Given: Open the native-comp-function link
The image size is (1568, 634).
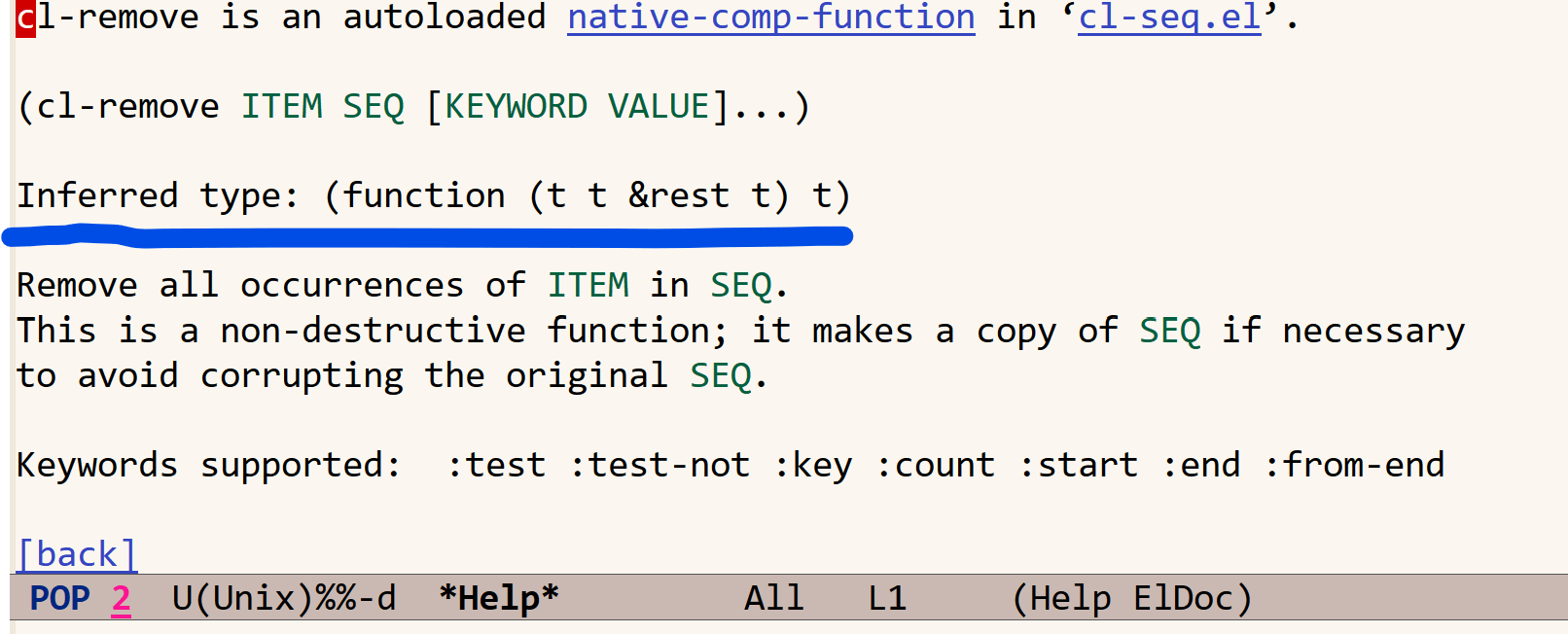Looking at the screenshot, I should tap(771, 17).
